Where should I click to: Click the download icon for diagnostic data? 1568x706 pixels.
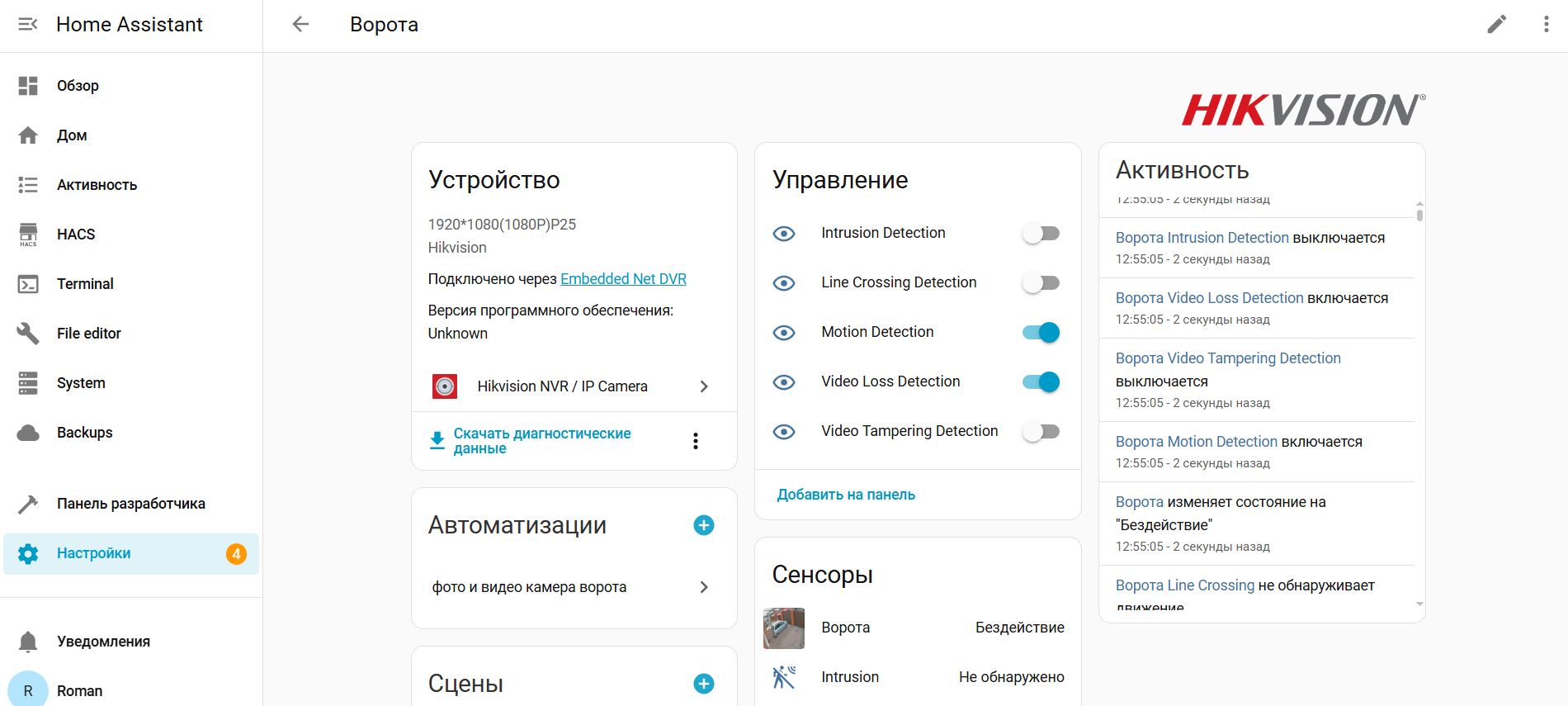[x=437, y=441]
